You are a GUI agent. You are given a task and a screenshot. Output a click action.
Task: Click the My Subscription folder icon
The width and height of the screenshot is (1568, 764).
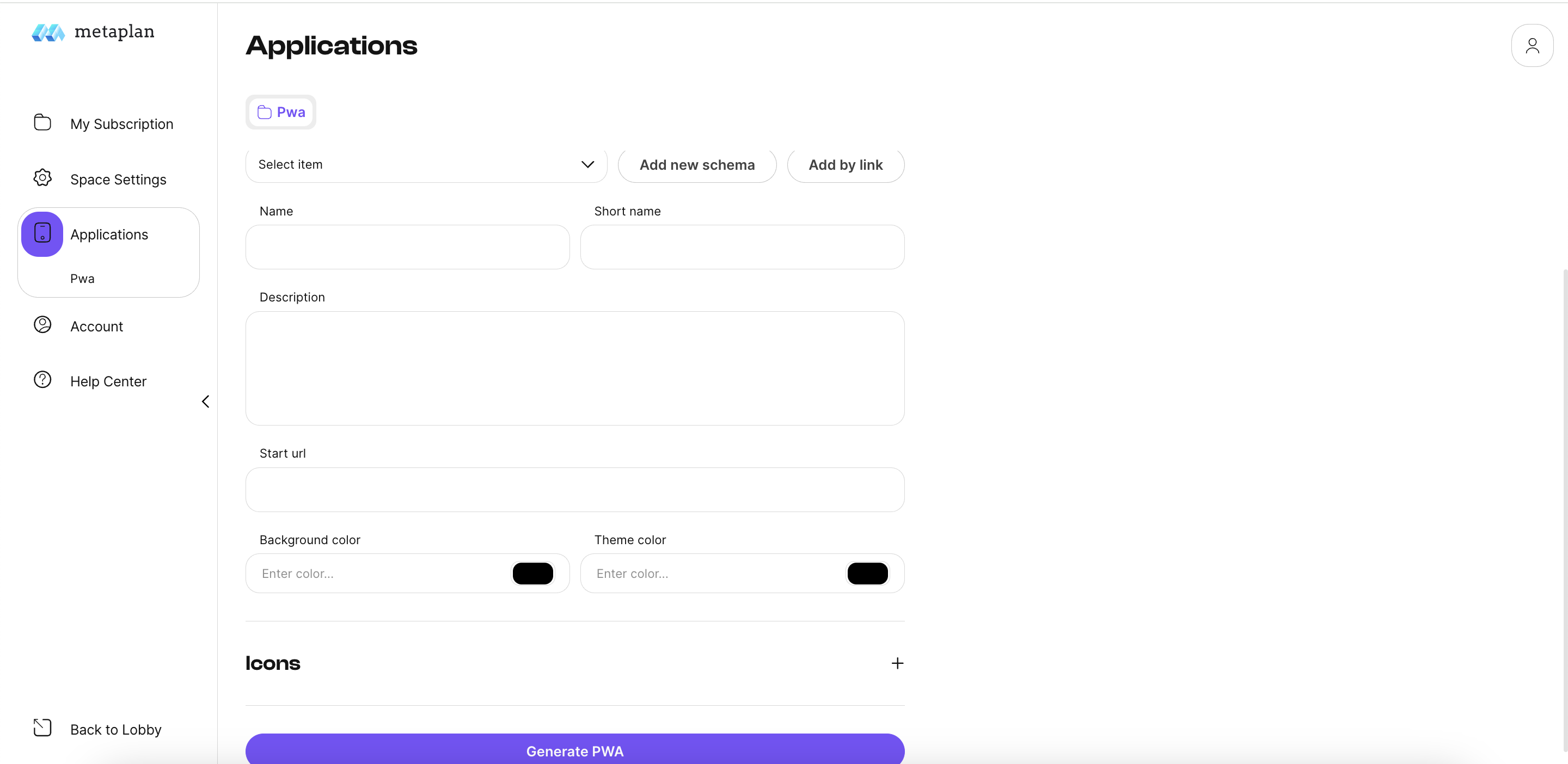(42, 123)
